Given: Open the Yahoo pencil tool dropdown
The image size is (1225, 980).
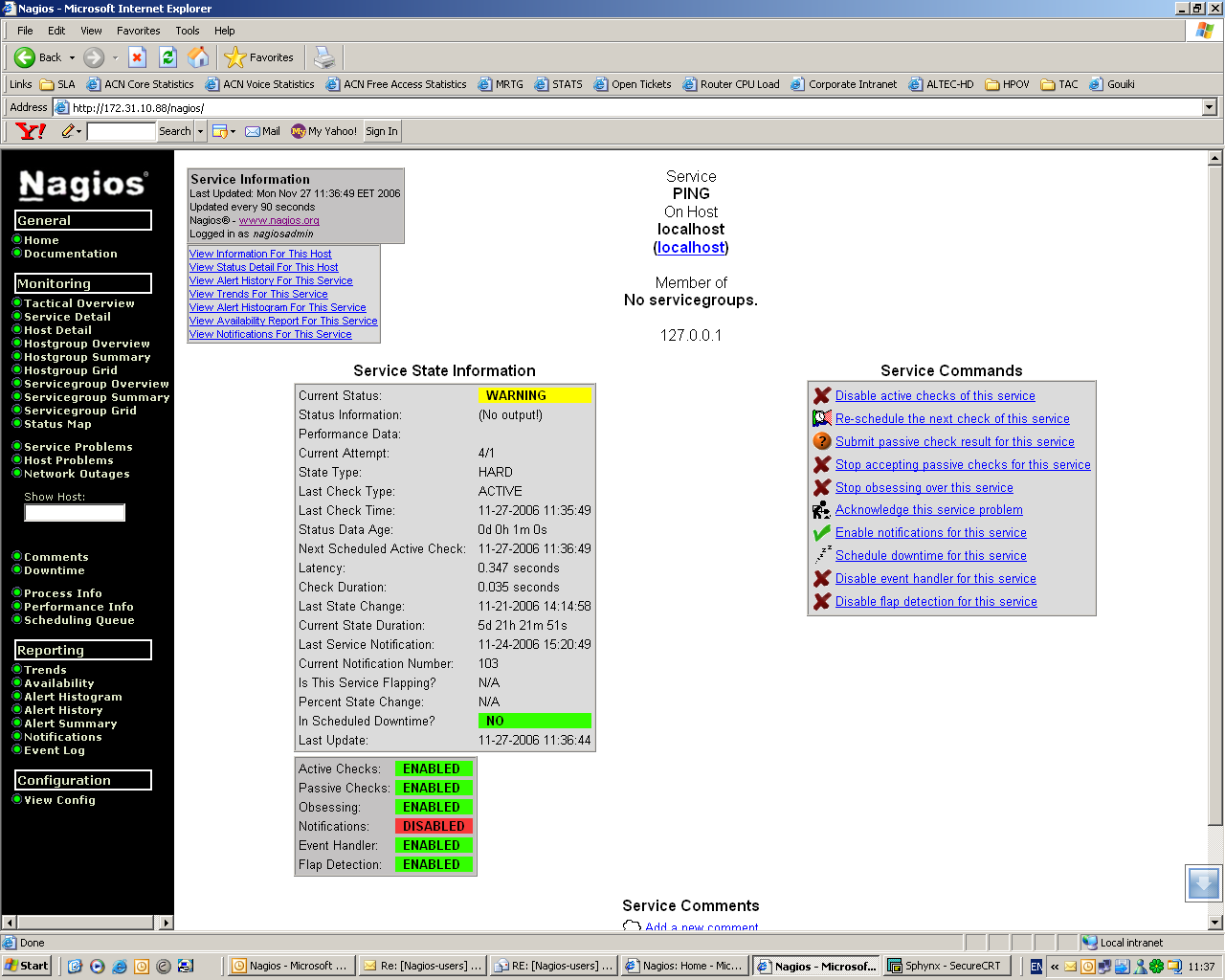Looking at the screenshot, I should (x=79, y=131).
